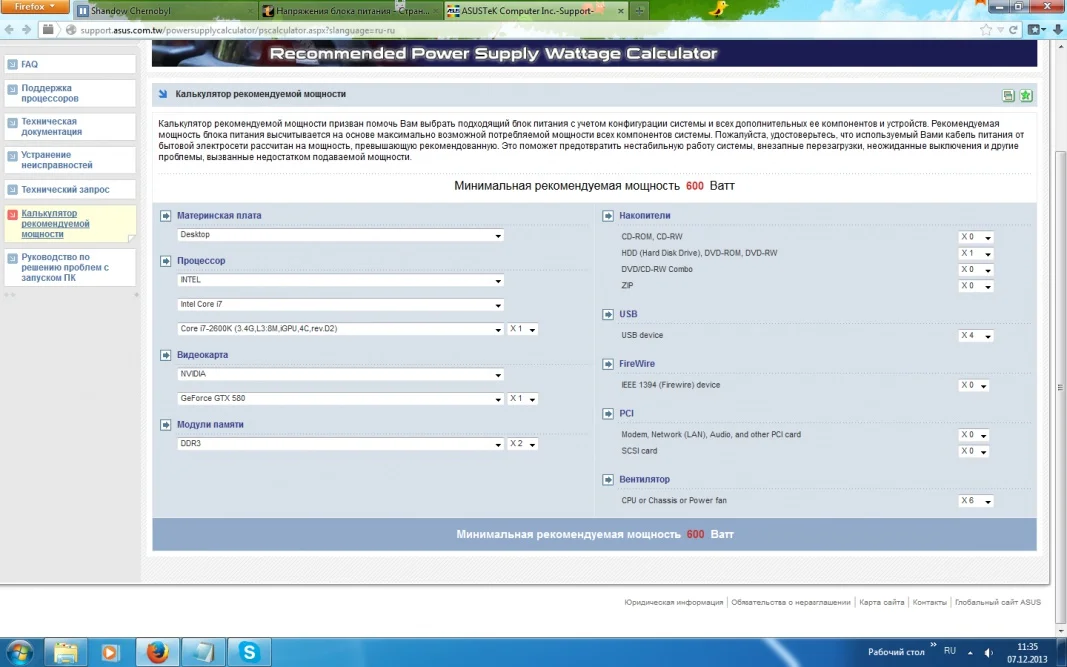The width and height of the screenshot is (1067, 667).
Task: Click the arrow icon beside Накопители
Action: (x=608, y=216)
